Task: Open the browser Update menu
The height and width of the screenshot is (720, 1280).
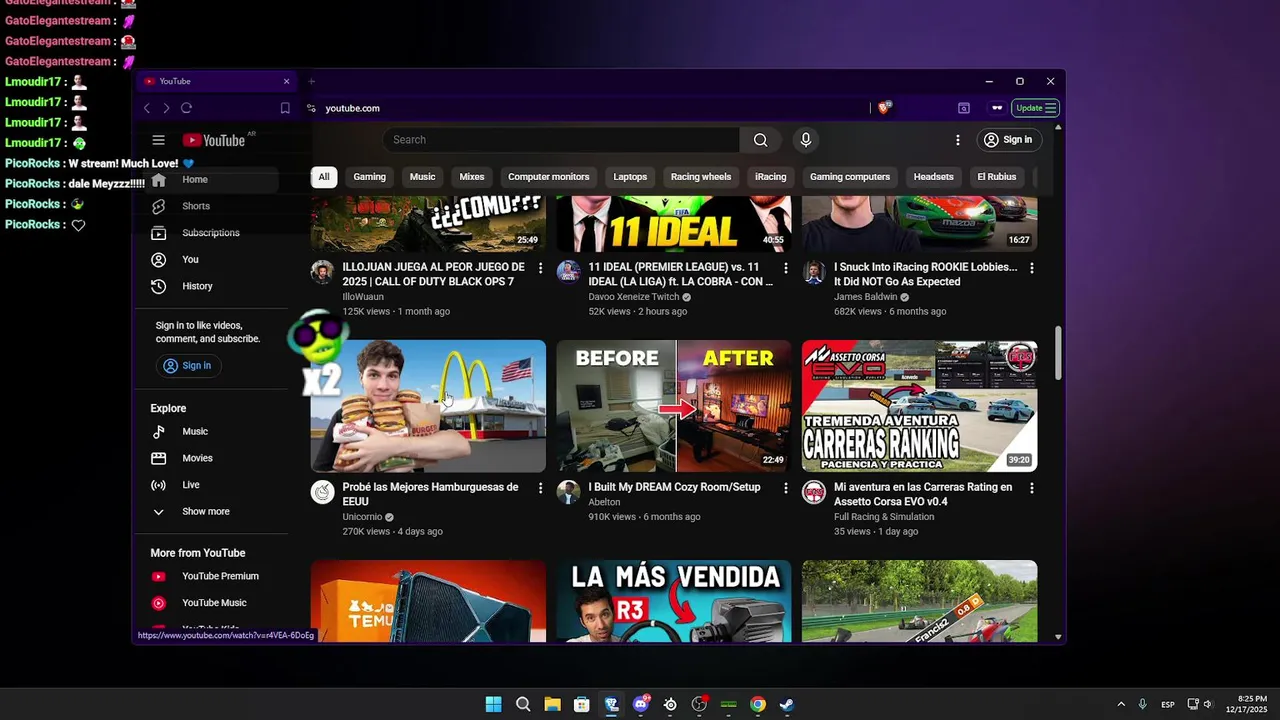Action: click(1036, 108)
